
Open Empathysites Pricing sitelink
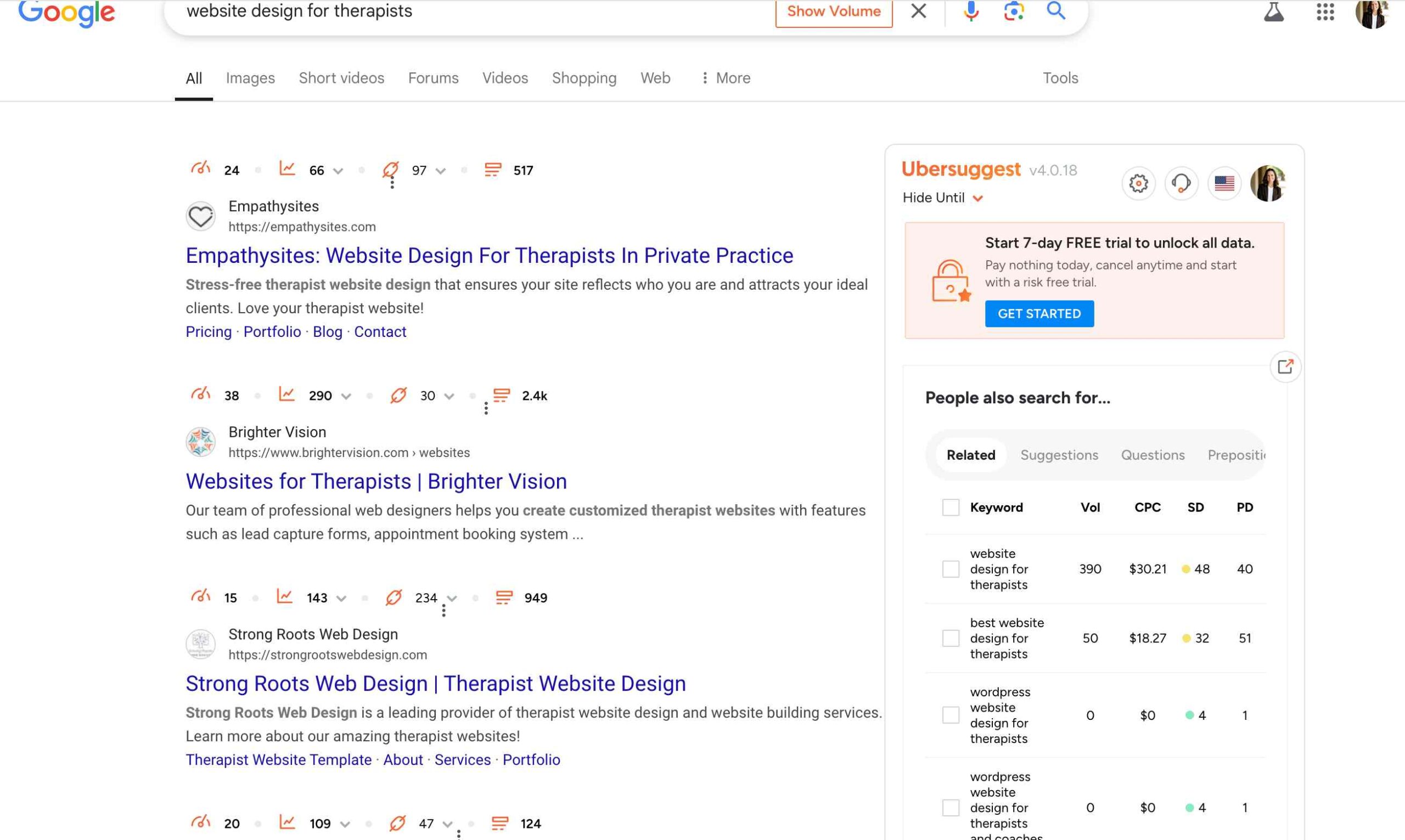click(x=209, y=332)
